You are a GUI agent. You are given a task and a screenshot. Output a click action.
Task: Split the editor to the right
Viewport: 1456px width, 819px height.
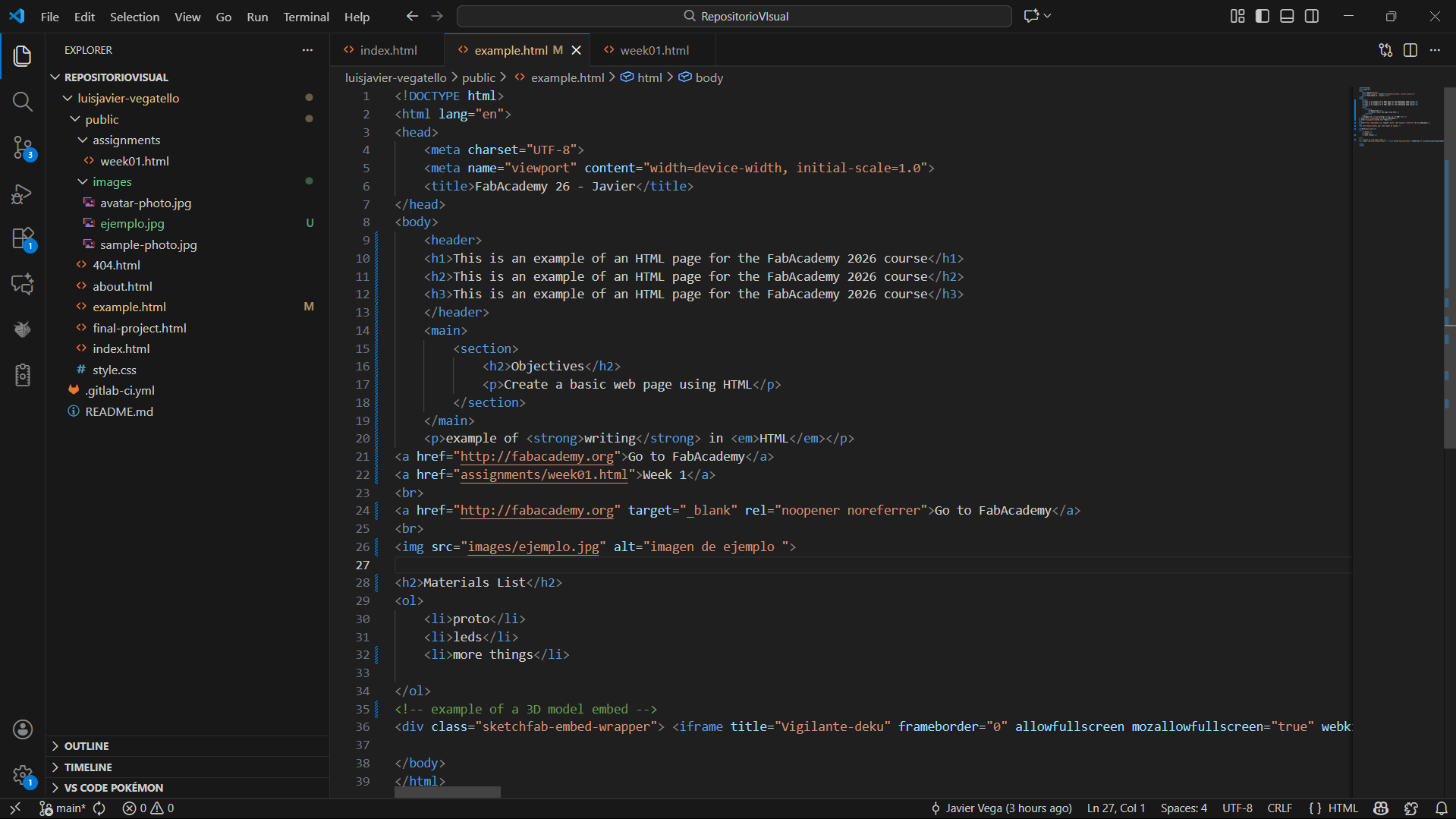[x=1410, y=50]
